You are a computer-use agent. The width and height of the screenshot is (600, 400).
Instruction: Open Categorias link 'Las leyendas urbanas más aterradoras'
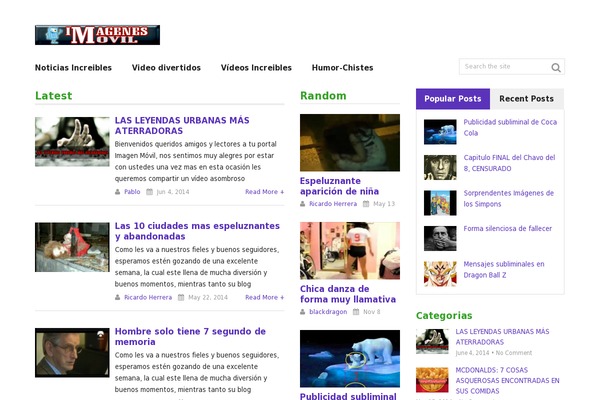502,337
